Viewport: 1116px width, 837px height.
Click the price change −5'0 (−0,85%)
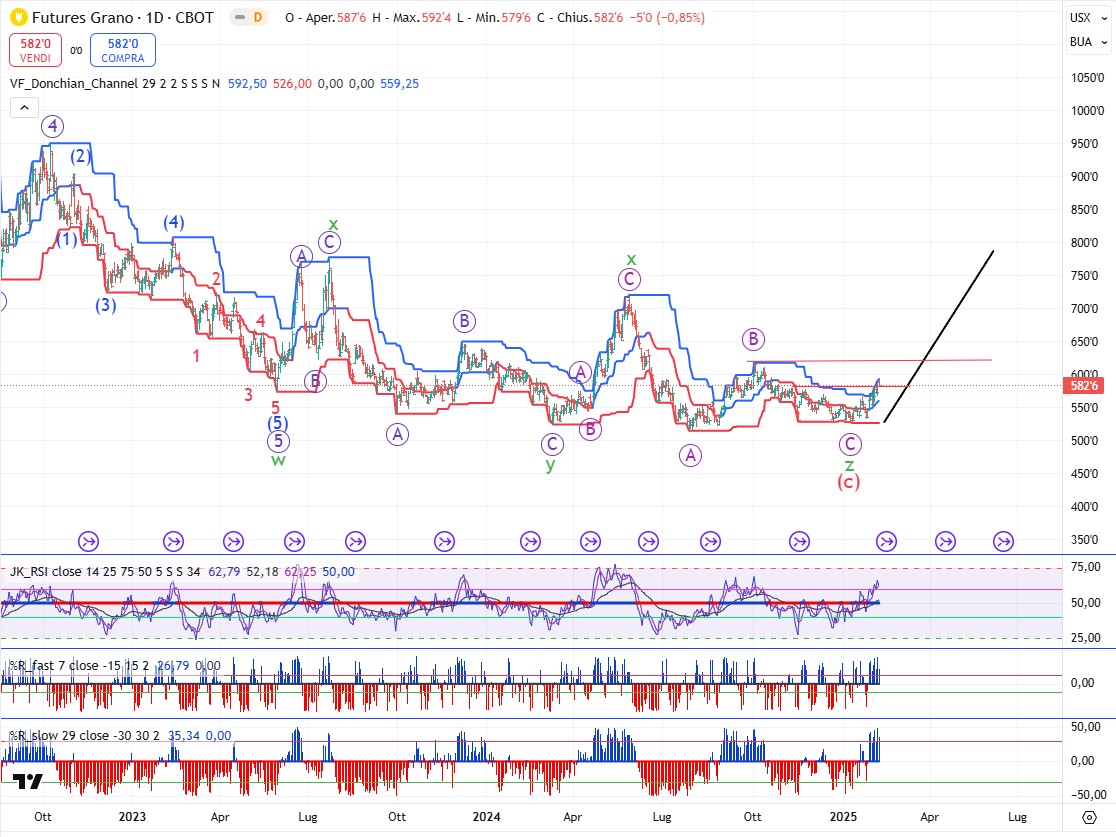[x=668, y=18]
